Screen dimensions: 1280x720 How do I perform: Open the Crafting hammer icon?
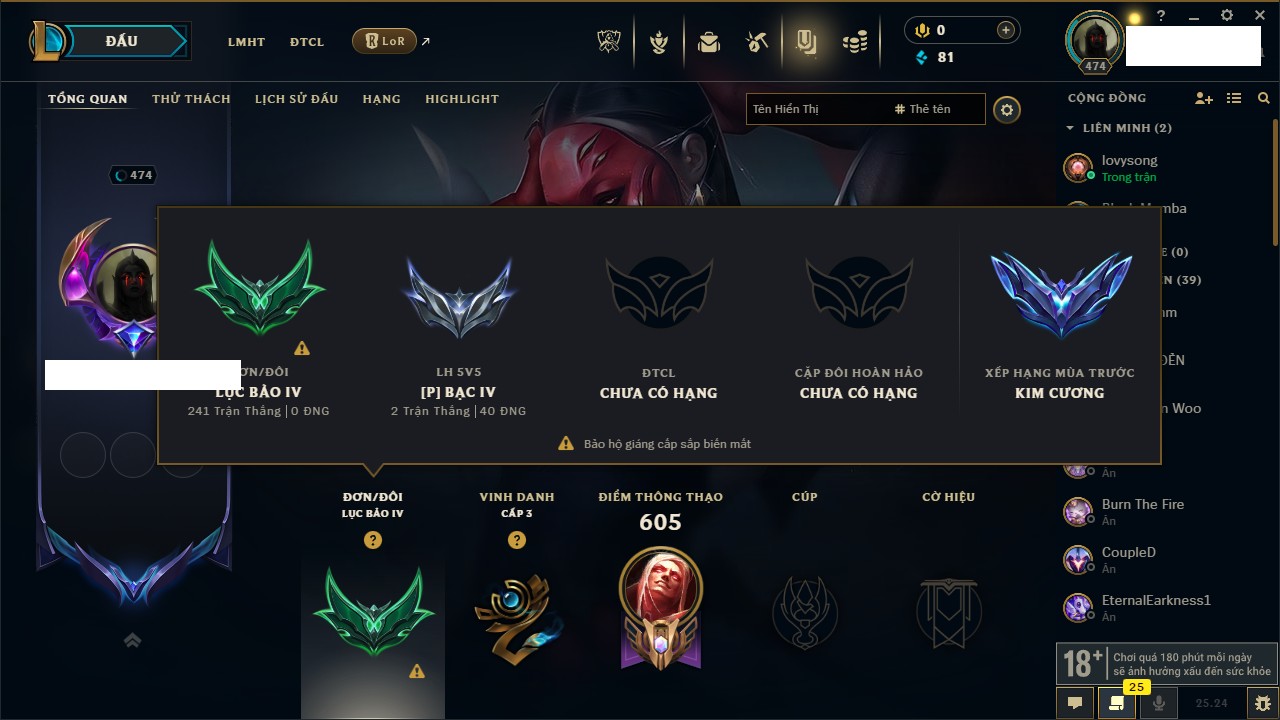[x=757, y=42]
